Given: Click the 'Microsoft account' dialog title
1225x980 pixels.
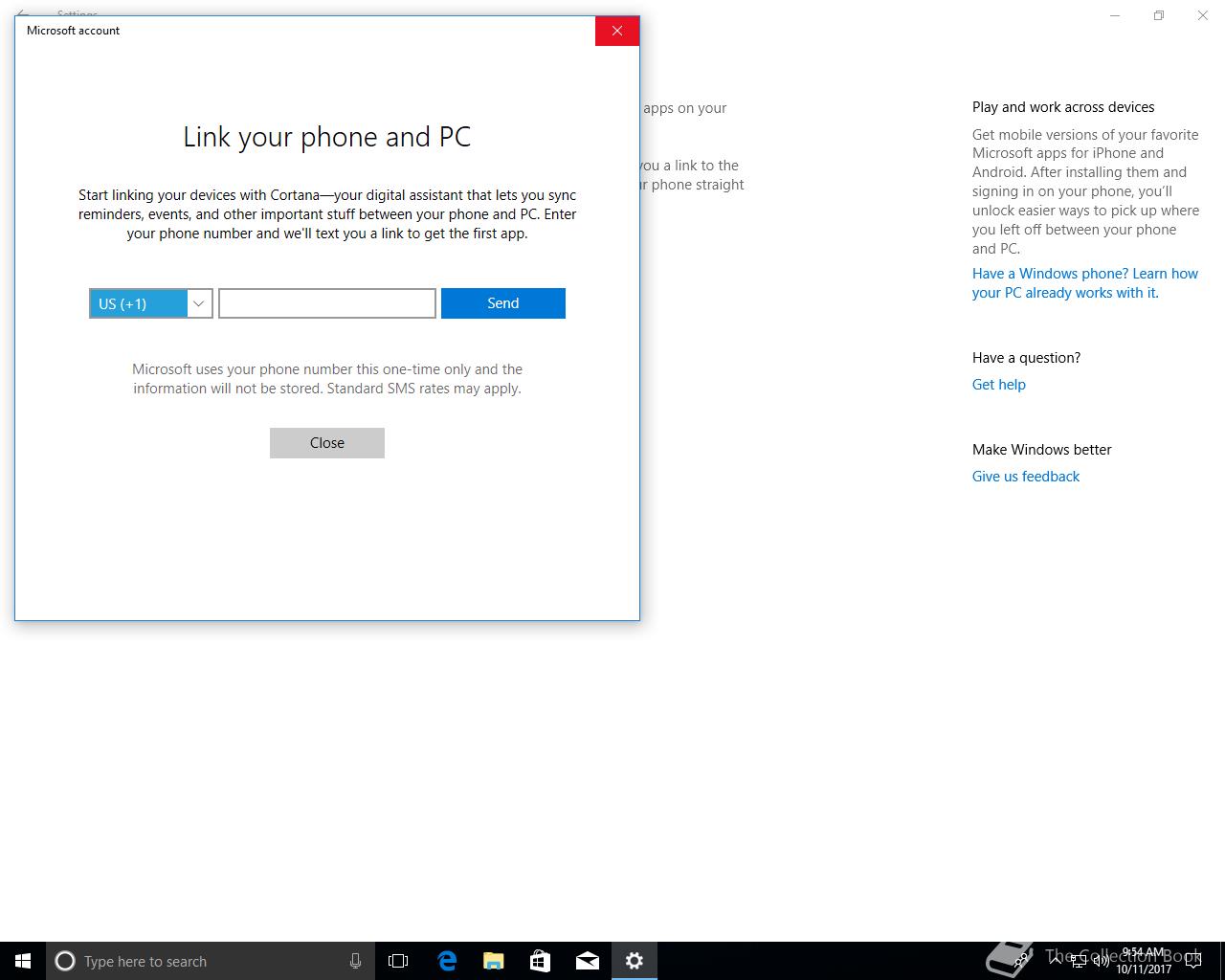Looking at the screenshot, I should click(73, 31).
